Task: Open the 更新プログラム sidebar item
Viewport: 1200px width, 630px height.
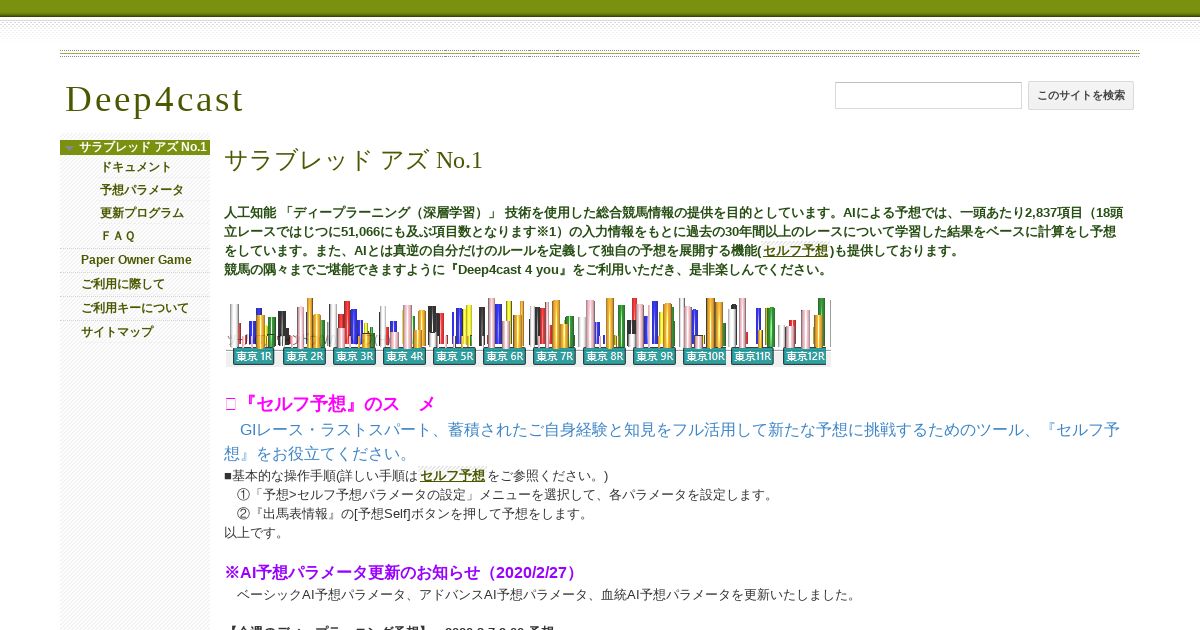Action: click(142, 213)
